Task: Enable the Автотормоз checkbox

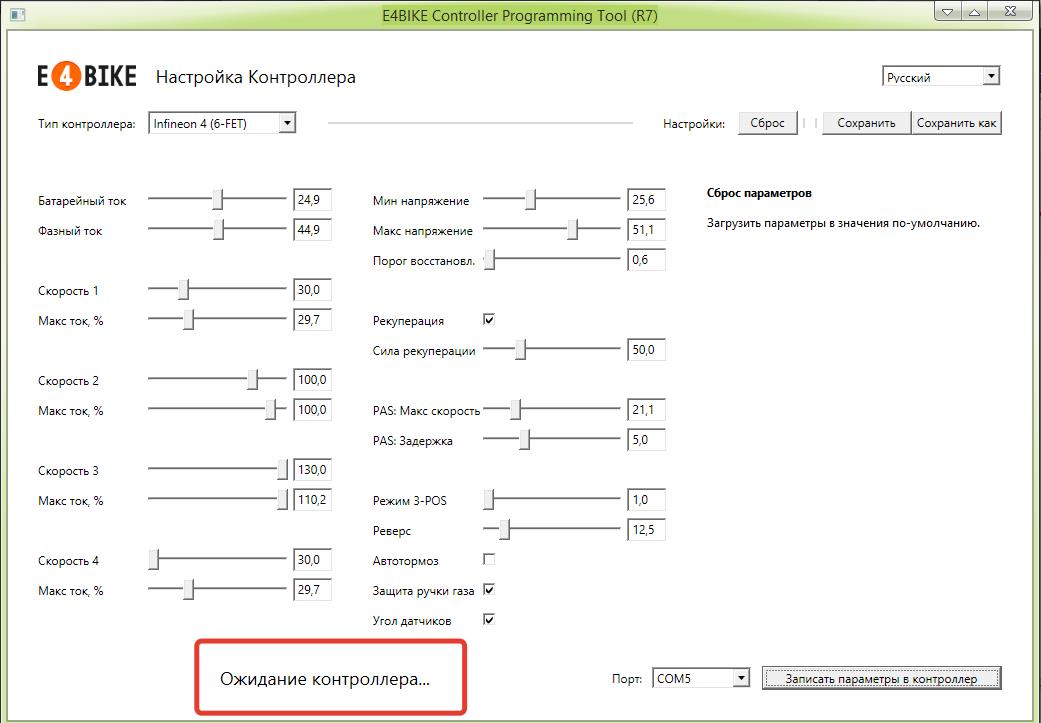Action: (489, 560)
